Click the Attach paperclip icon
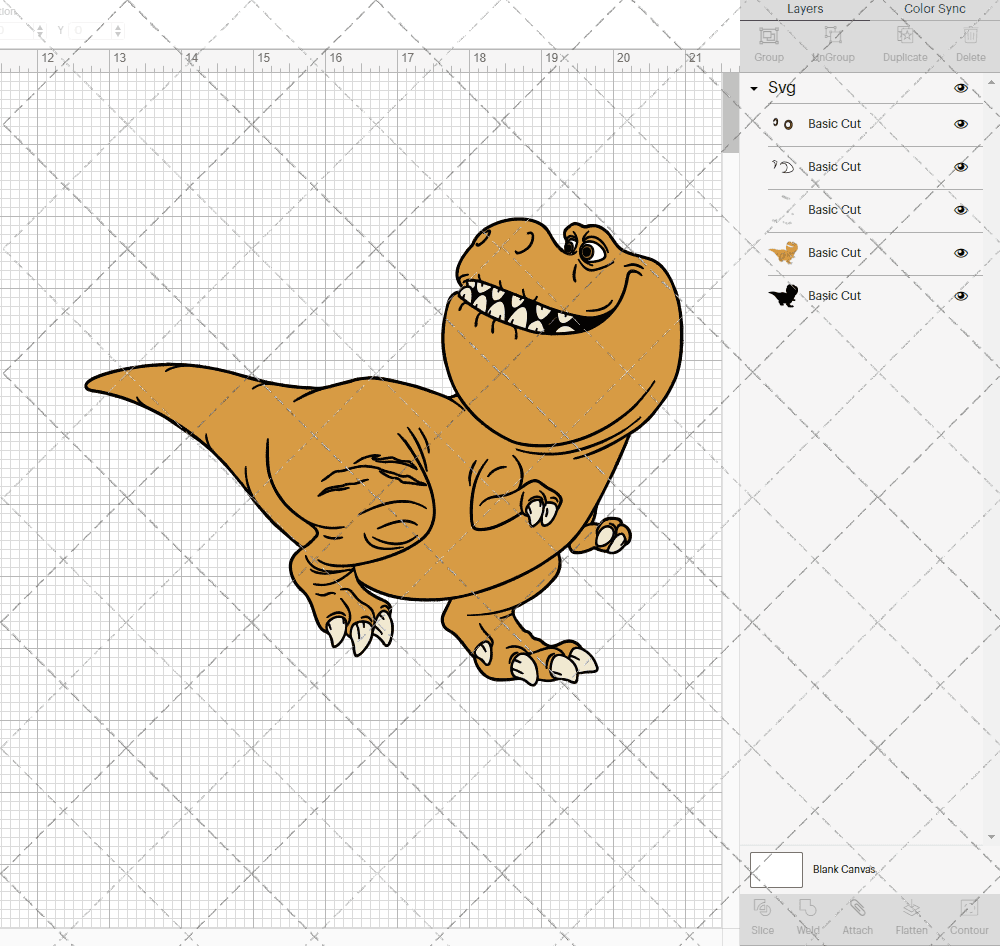The width and height of the screenshot is (1000, 946). 858,908
